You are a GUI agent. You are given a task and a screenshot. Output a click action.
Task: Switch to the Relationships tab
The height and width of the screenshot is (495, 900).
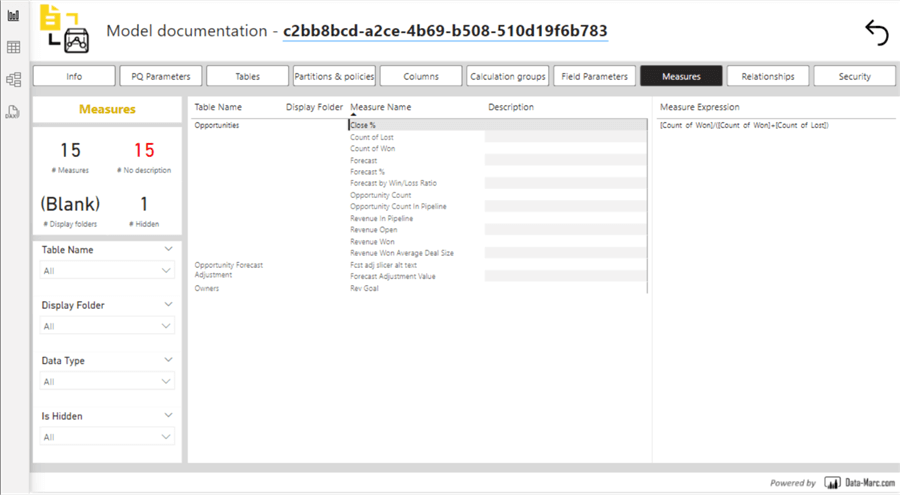click(768, 76)
